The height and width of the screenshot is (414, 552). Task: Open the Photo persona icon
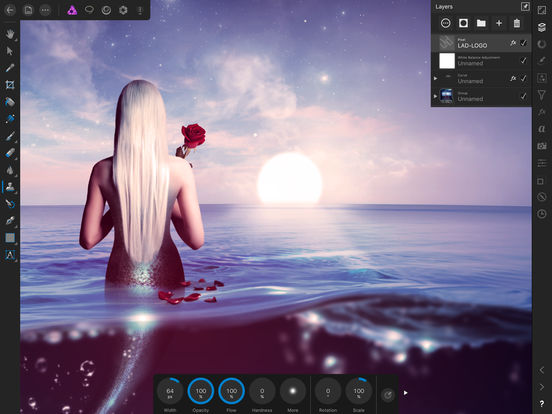72,10
